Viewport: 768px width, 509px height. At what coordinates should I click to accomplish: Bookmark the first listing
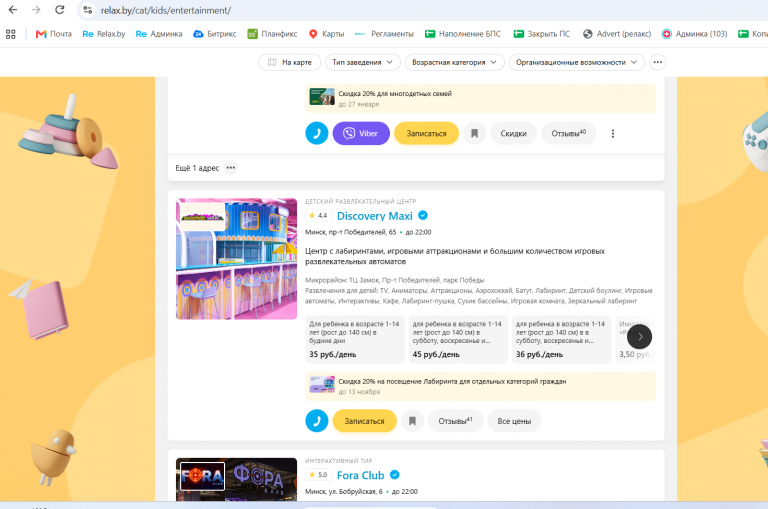click(x=474, y=133)
